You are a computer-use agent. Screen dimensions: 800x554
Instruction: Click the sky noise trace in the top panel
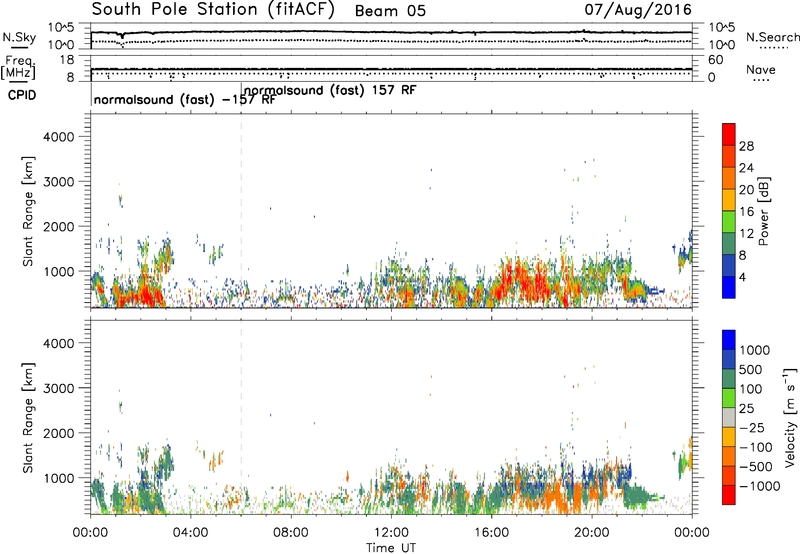pyautogui.click(x=391, y=32)
